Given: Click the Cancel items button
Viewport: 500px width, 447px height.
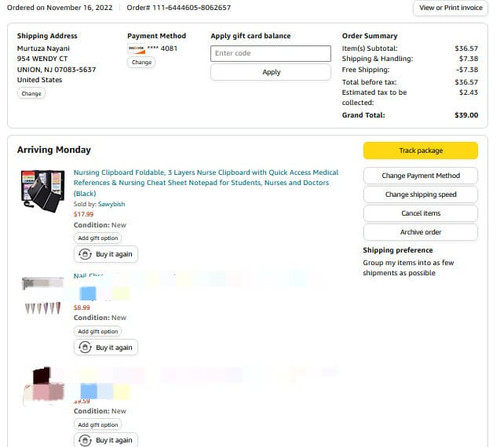Looking at the screenshot, I should [420, 213].
